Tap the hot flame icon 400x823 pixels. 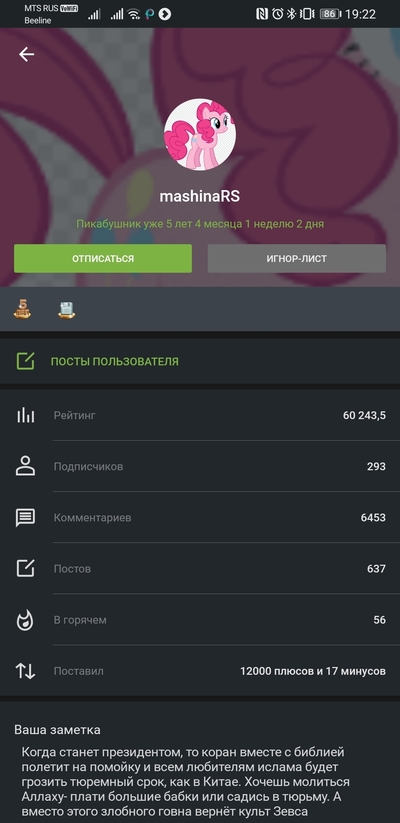point(25,620)
